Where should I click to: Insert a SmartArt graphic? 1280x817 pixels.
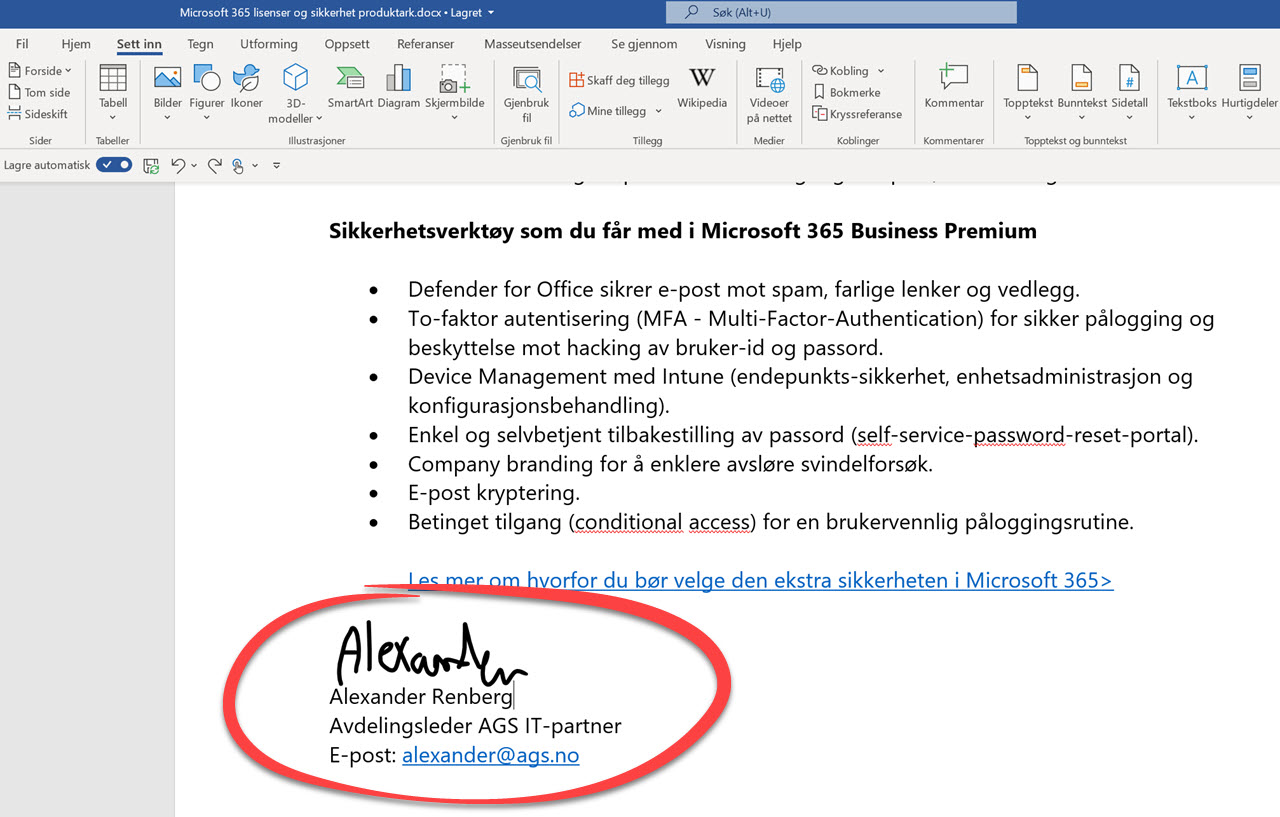(x=349, y=90)
